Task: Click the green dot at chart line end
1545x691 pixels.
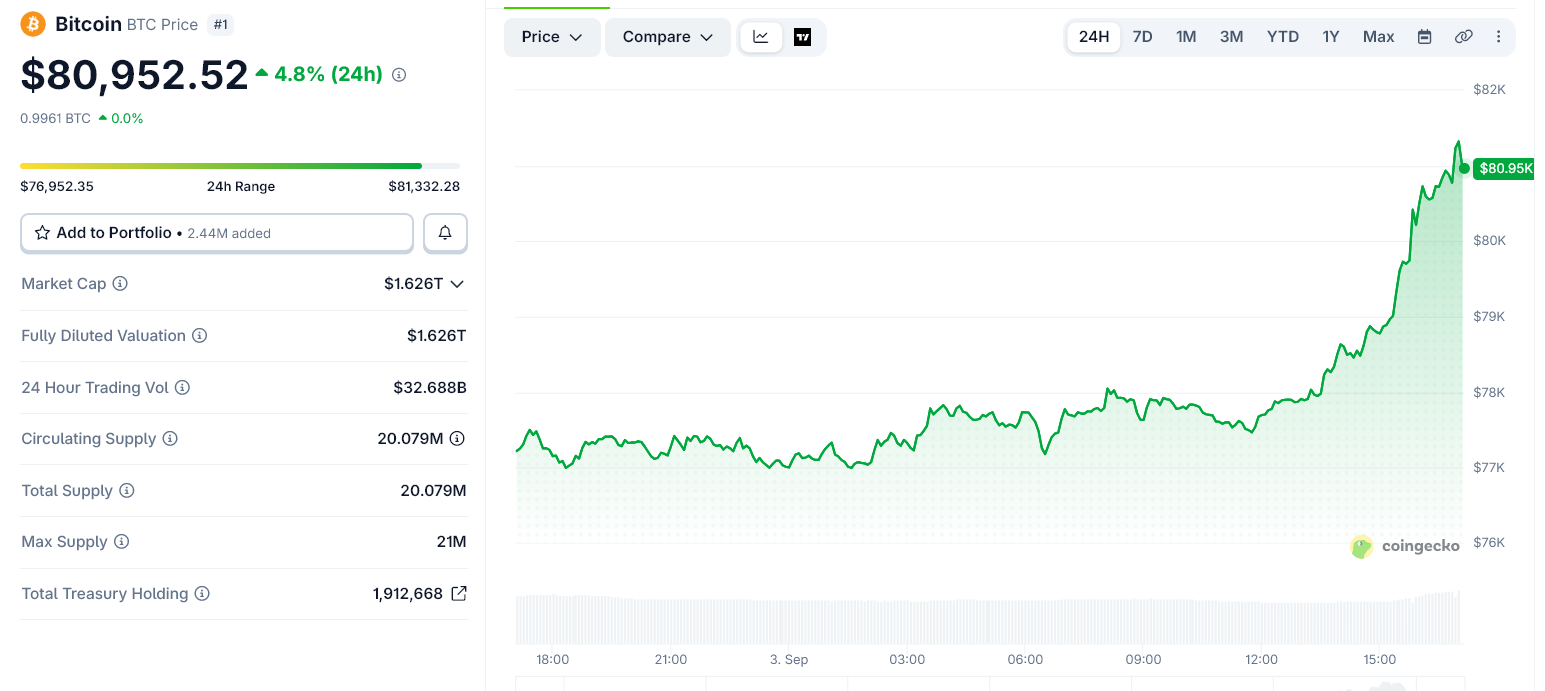Action: click(x=1464, y=168)
